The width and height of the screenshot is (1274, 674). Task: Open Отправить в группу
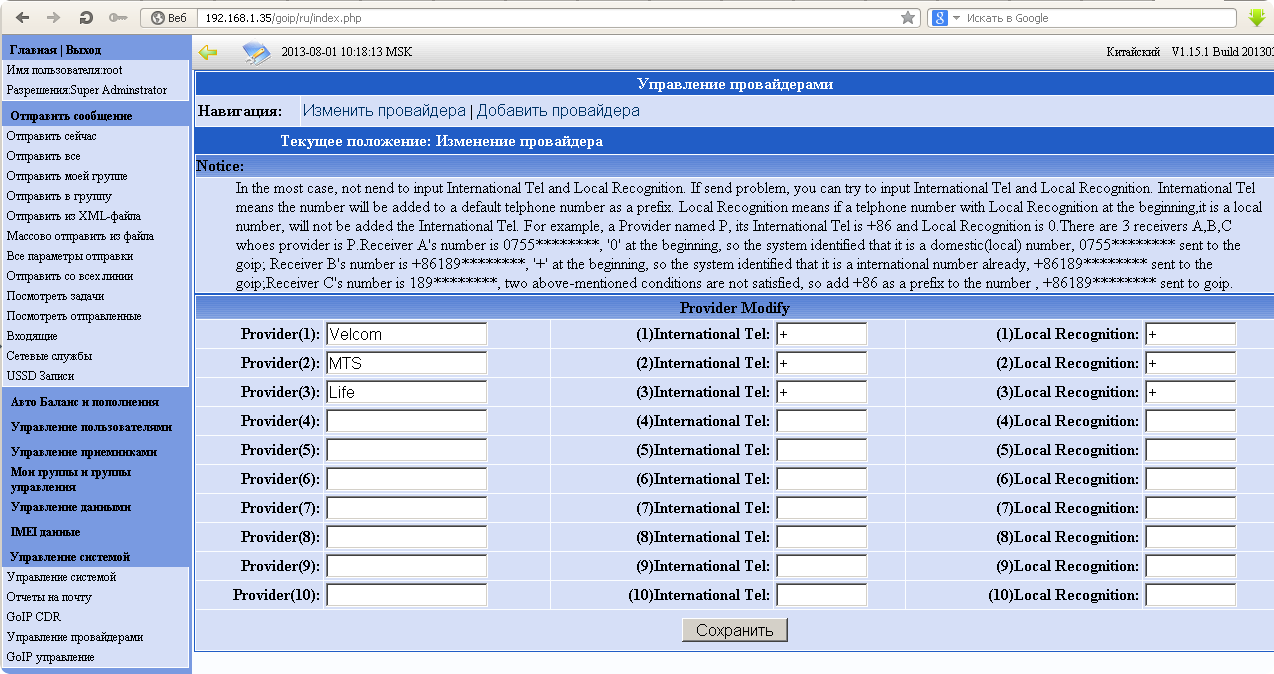tap(59, 196)
